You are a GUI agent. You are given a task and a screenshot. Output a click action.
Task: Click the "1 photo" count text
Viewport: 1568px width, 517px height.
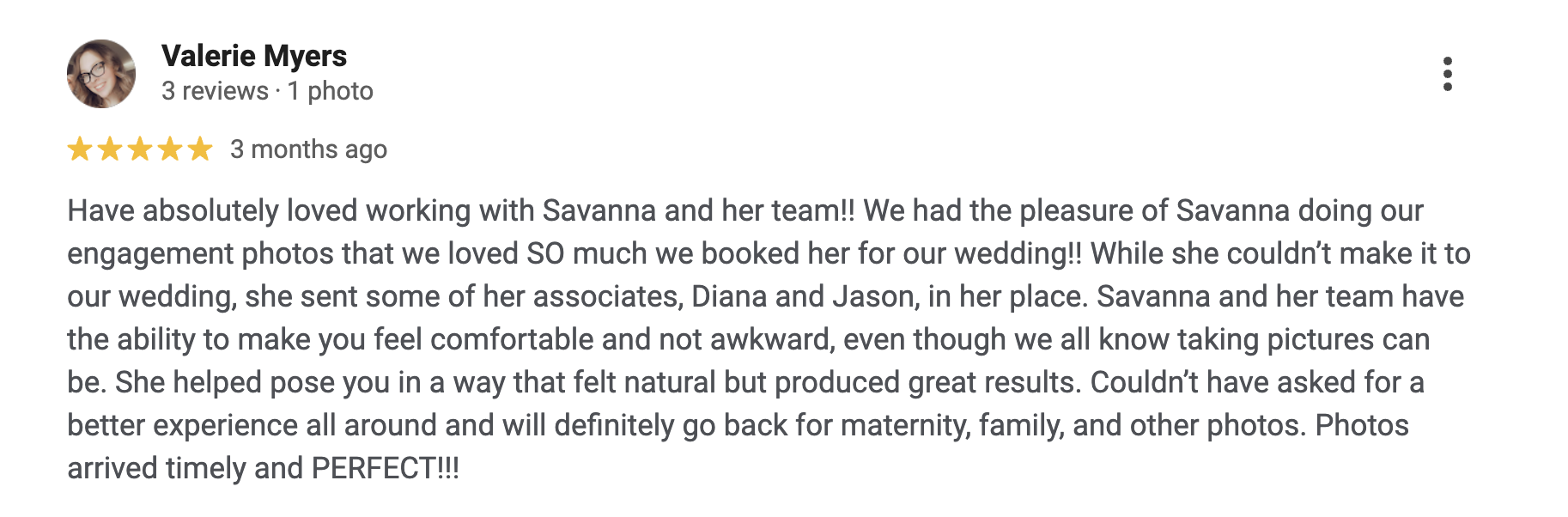(331, 91)
